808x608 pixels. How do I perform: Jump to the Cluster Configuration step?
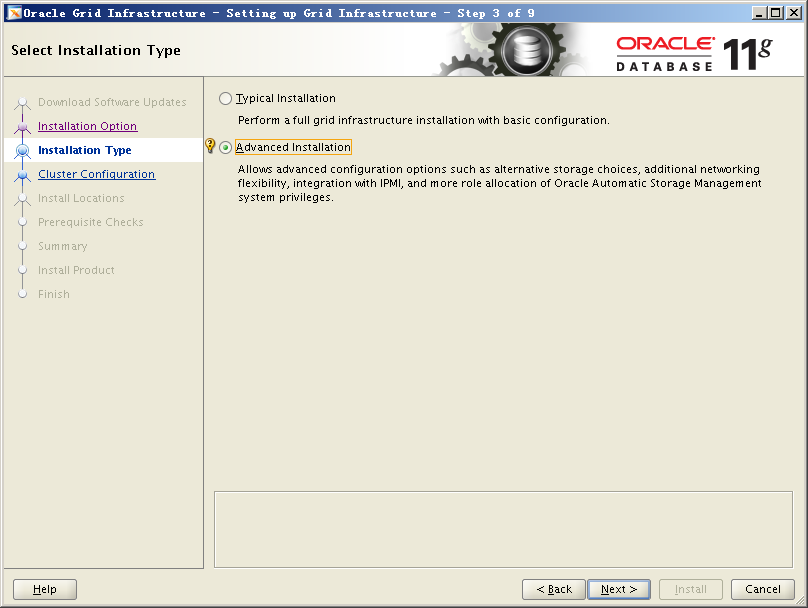pos(96,175)
